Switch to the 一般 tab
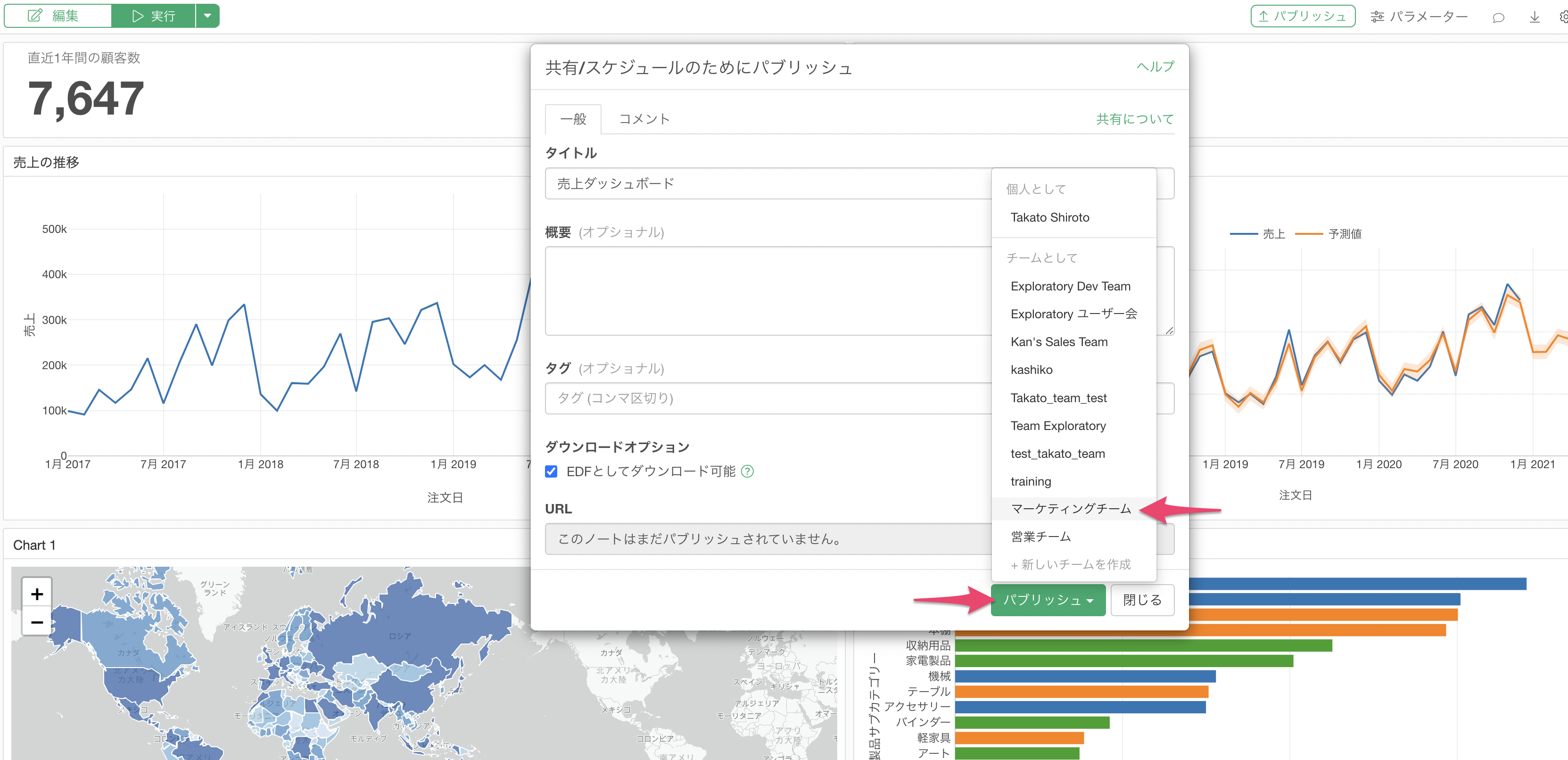 [573, 119]
